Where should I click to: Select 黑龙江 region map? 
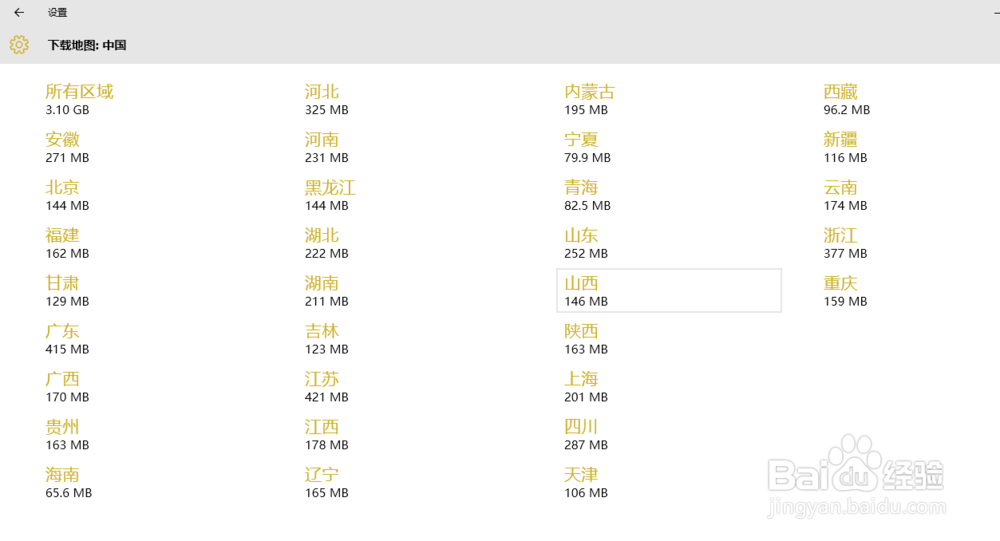pyautogui.click(x=330, y=195)
